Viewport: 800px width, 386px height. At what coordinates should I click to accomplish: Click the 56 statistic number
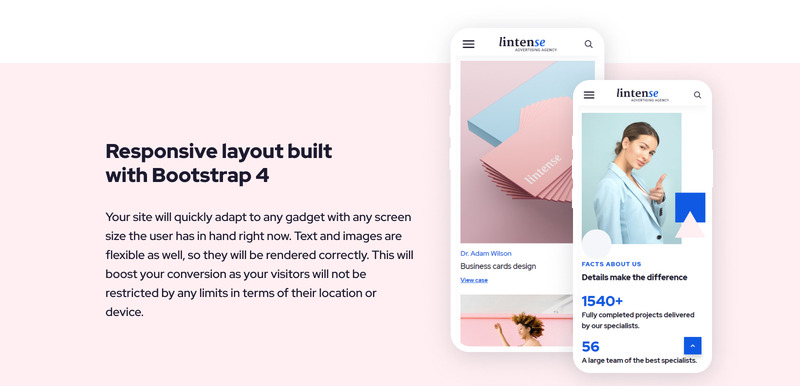click(x=590, y=347)
